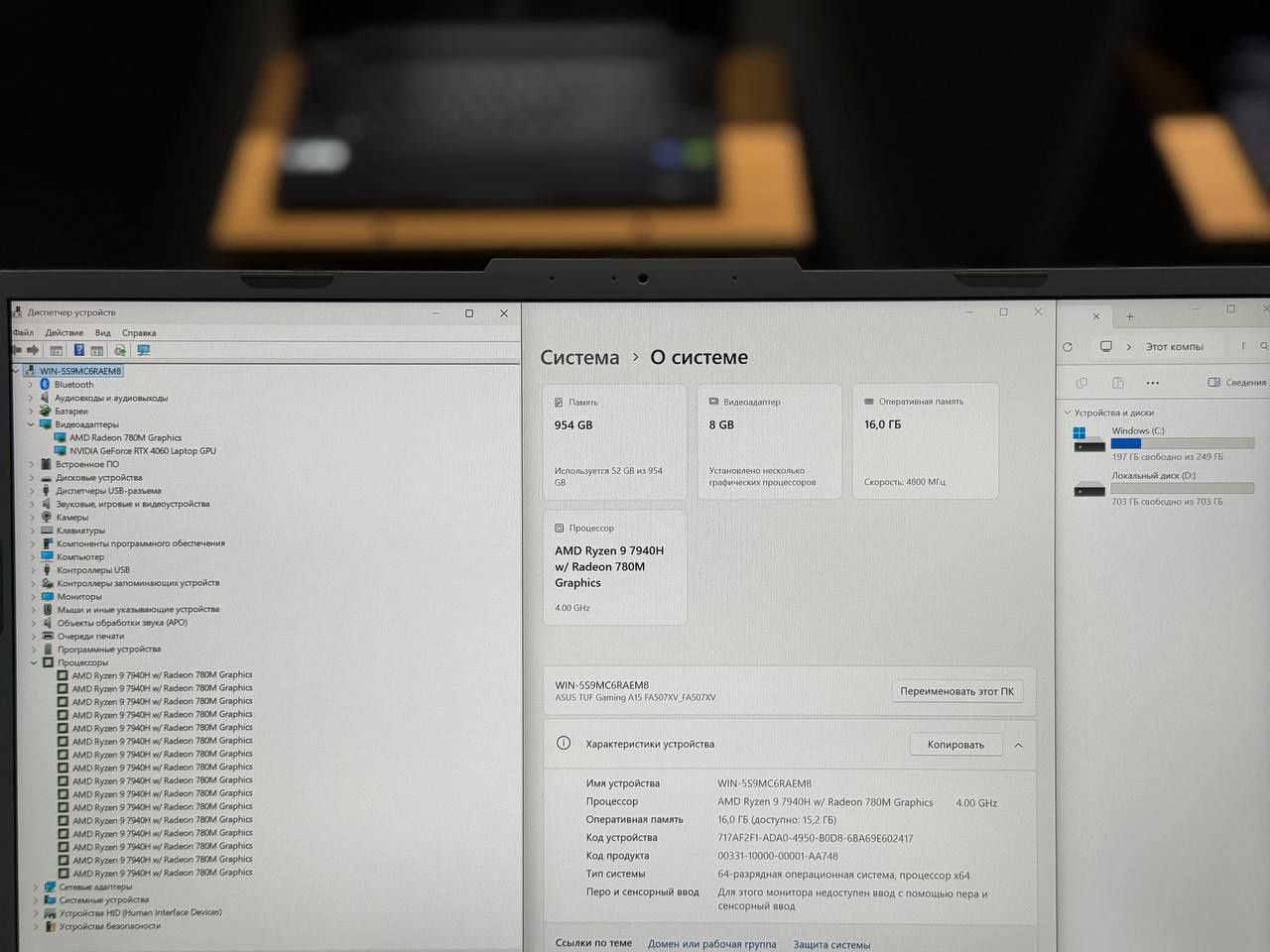Viewport: 1270px width, 952px height.
Task: Collapse the Устройства и диски group
Action: [x=1068, y=413]
